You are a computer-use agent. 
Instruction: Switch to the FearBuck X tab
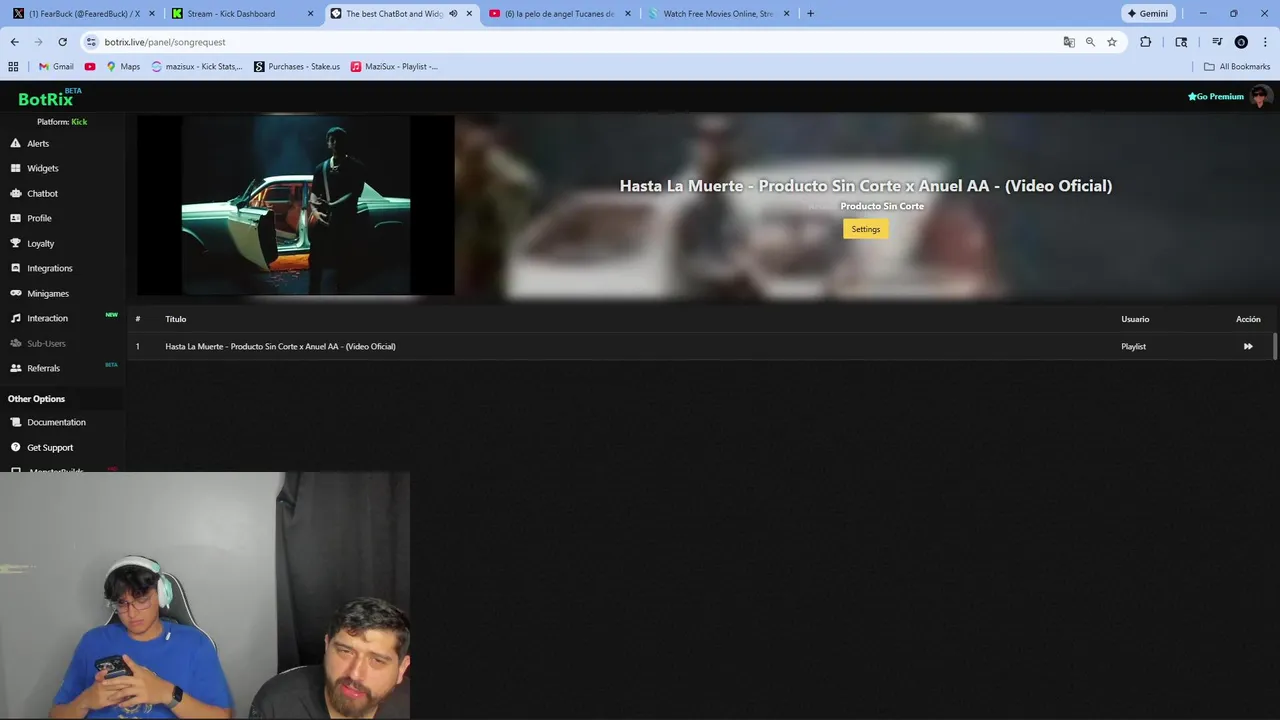[x=82, y=14]
